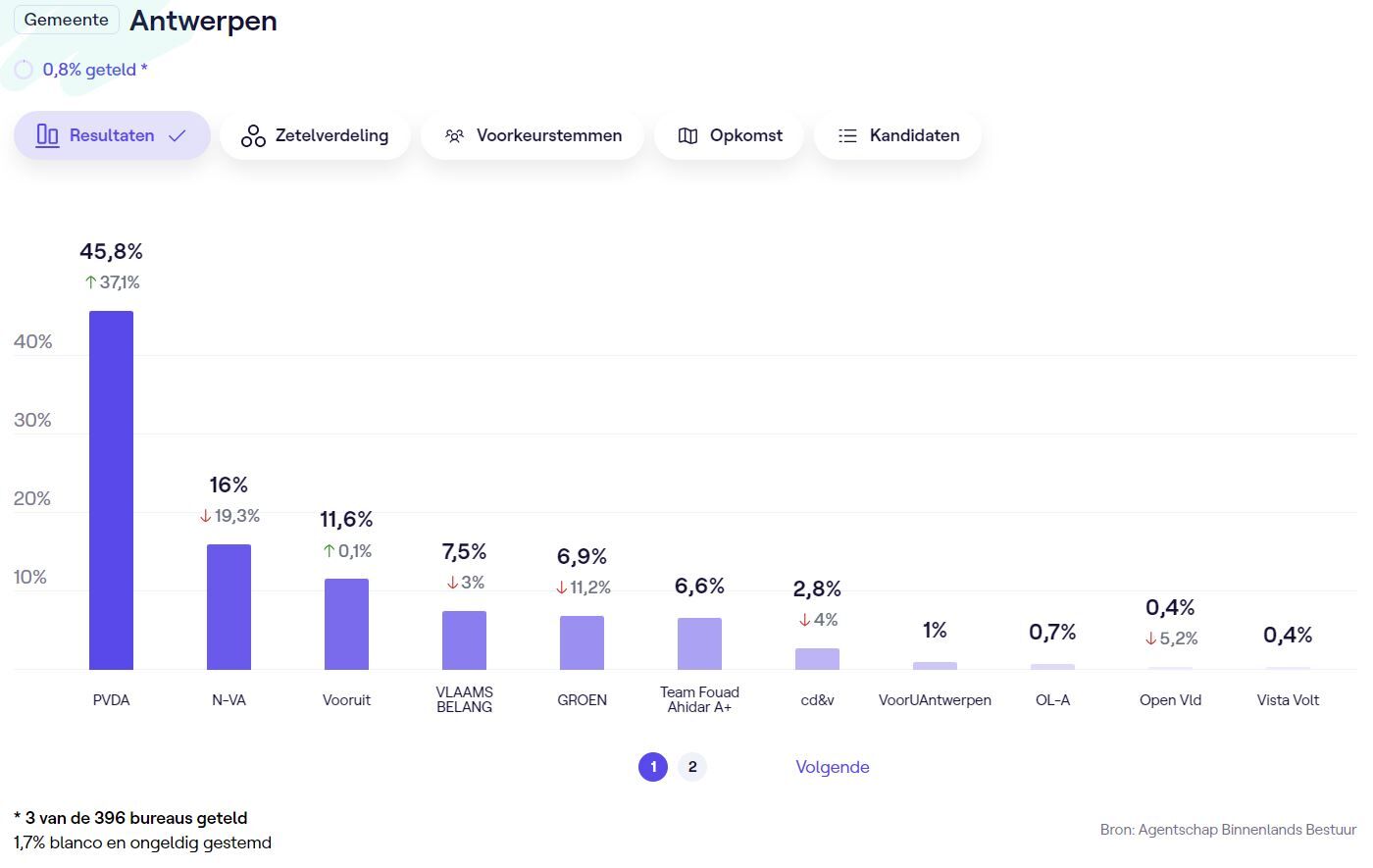
Task: Click the green up arrow under PVDA percentage
Action: click(x=90, y=282)
